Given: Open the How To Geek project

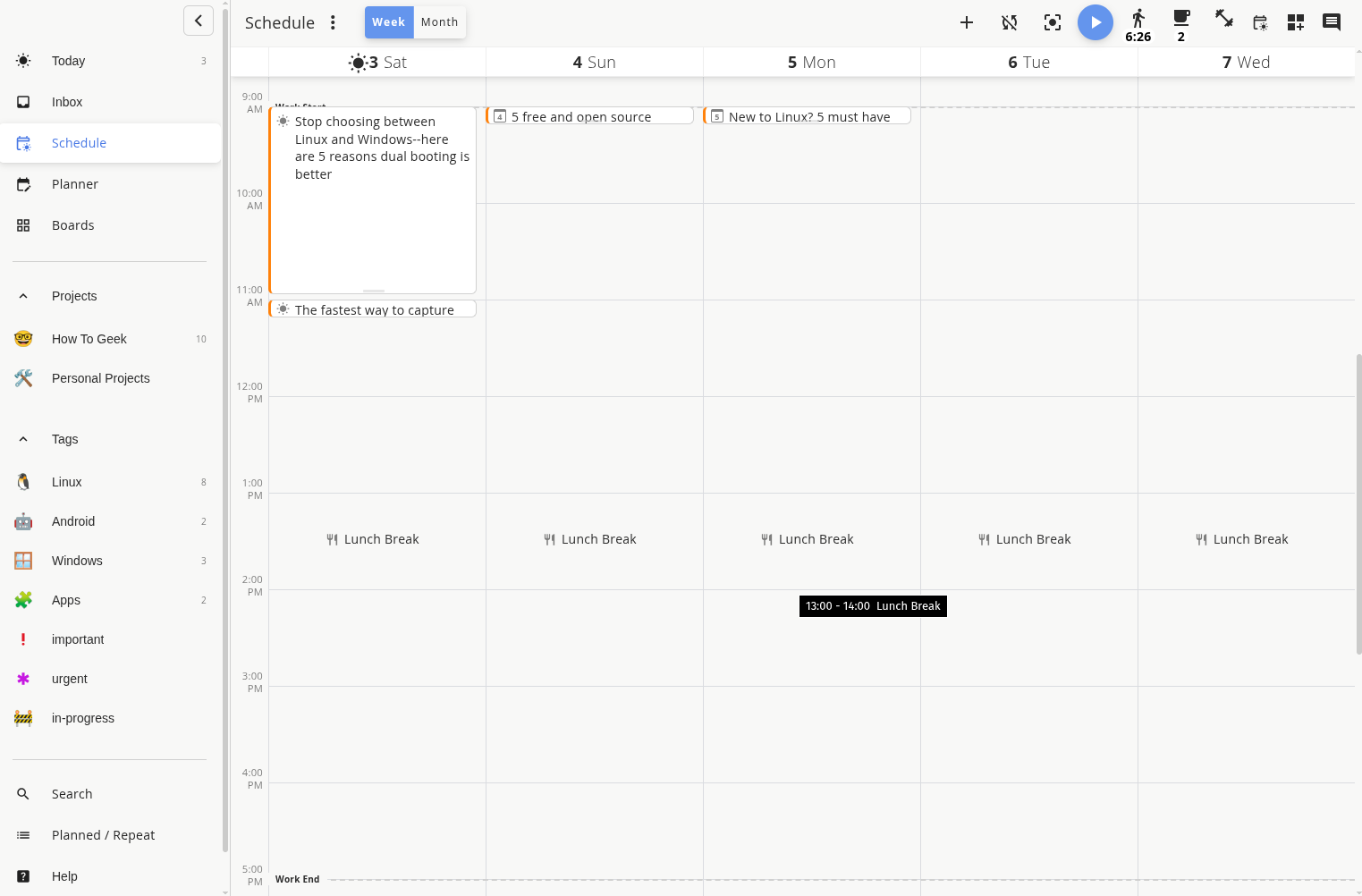Looking at the screenshot, I should pyautogui.click(x=111, y=339).
